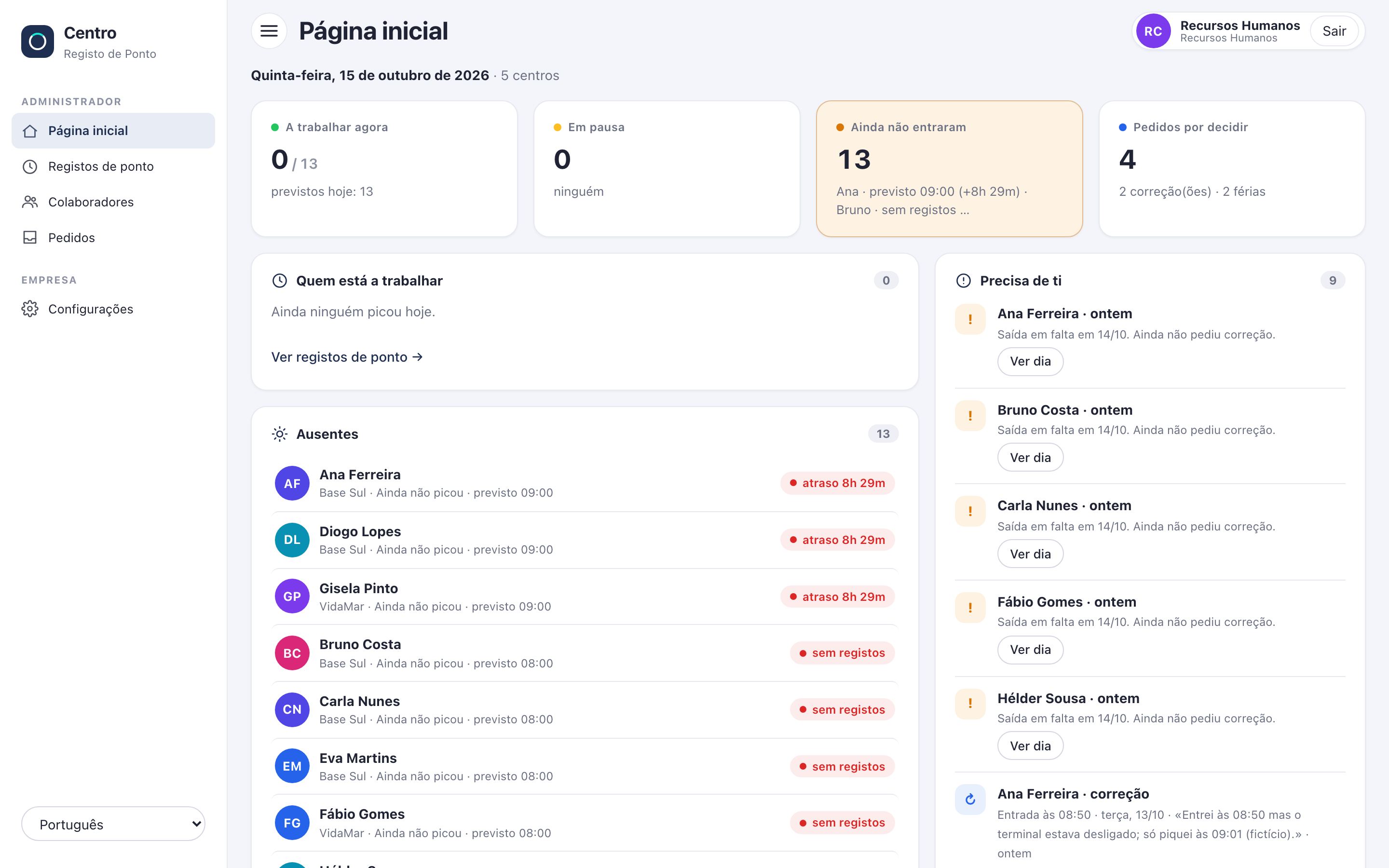Viewport: 1389px width, 868px height.
Task: Open the Em pausa card
Action: click(x=667, y=169)
